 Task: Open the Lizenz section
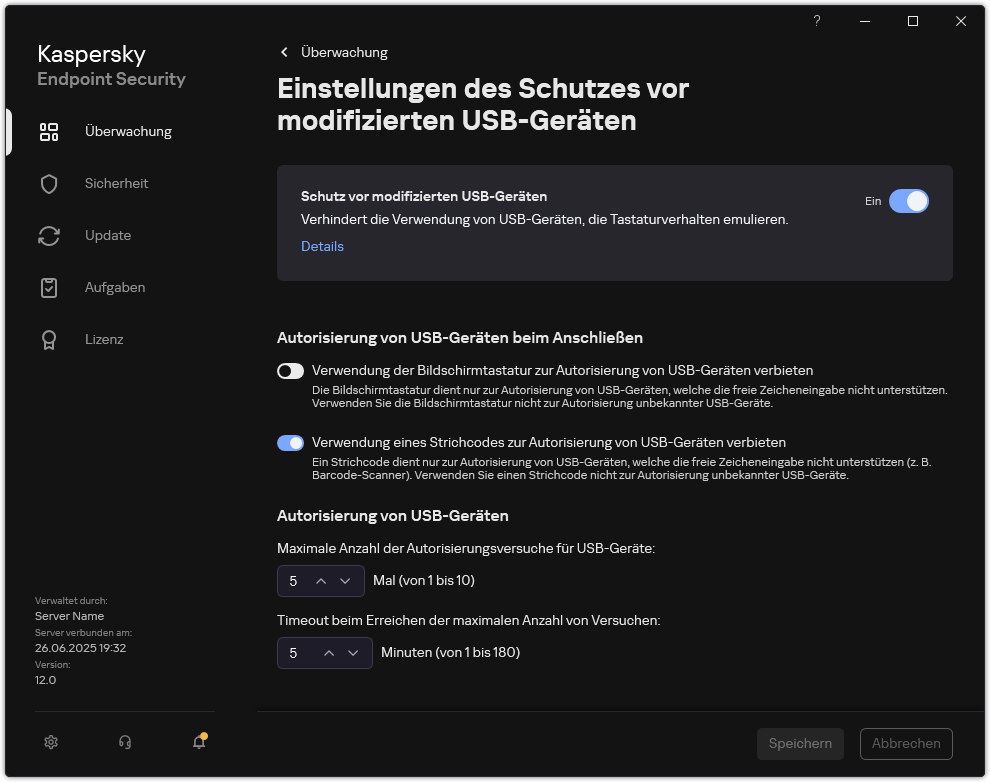point(104,339)
